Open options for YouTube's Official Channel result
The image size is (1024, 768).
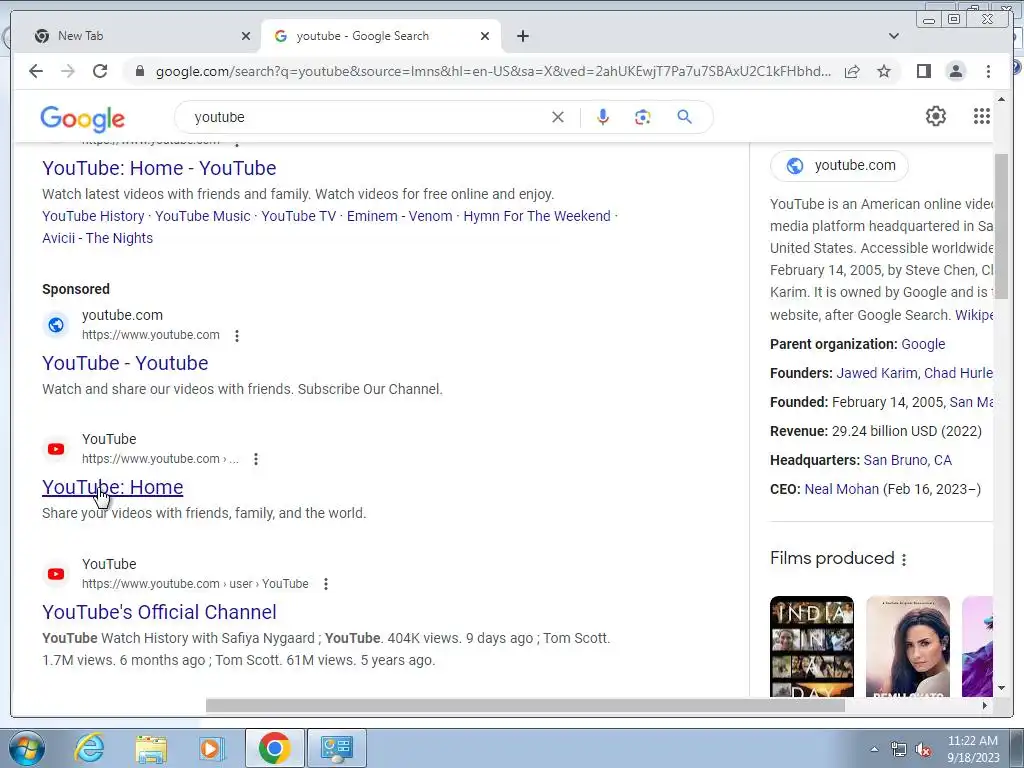(x=326, y=584)
